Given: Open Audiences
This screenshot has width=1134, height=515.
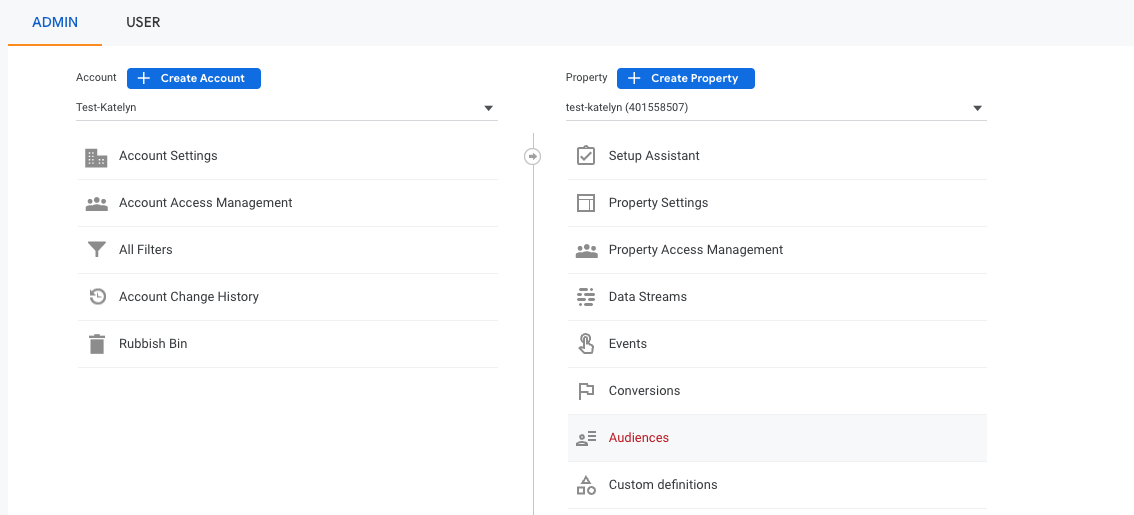Looking at the screenshot, I should click(x=777, y=438).
